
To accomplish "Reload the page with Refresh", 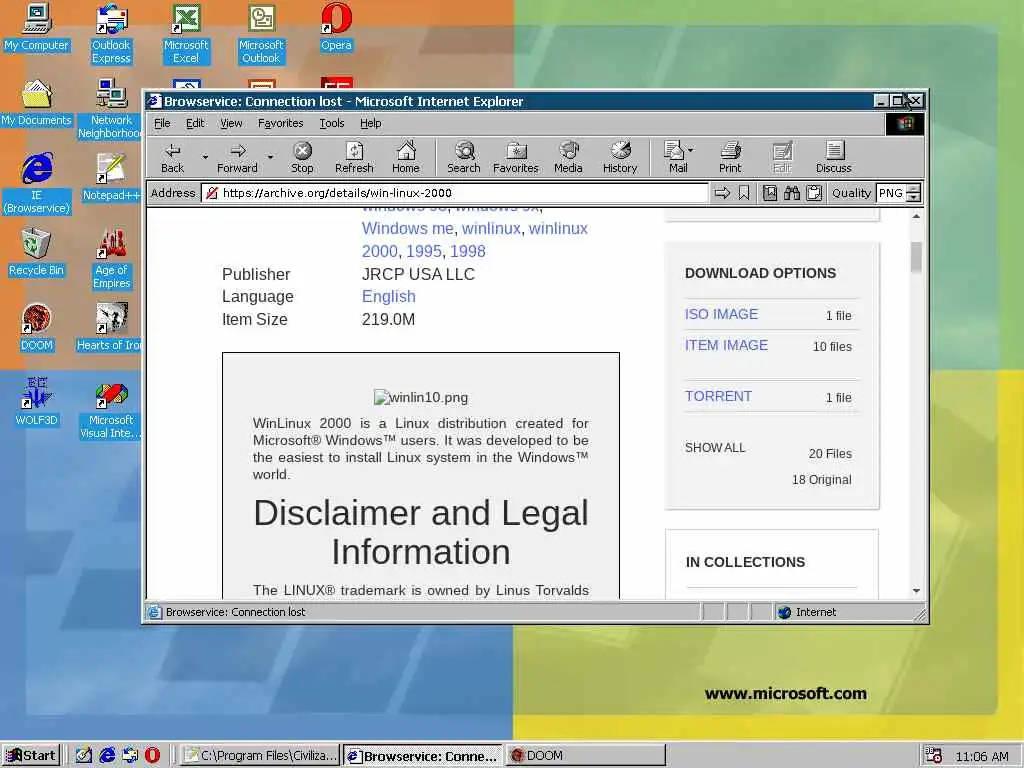I will point(354,158).
